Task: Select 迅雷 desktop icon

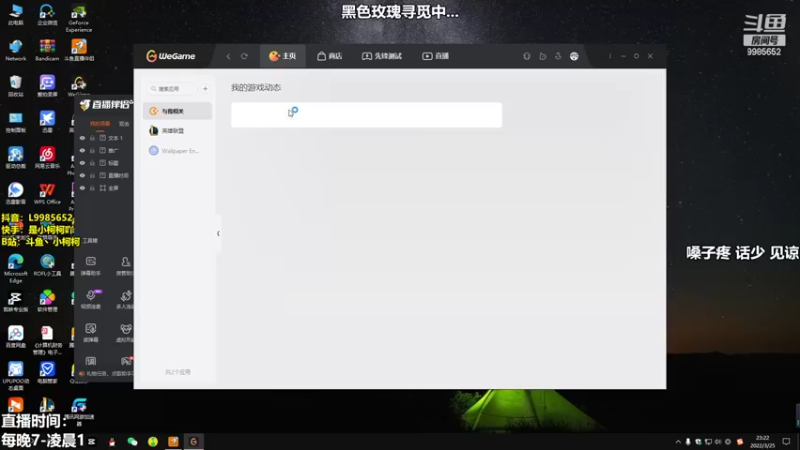Action: click(47, 122)
